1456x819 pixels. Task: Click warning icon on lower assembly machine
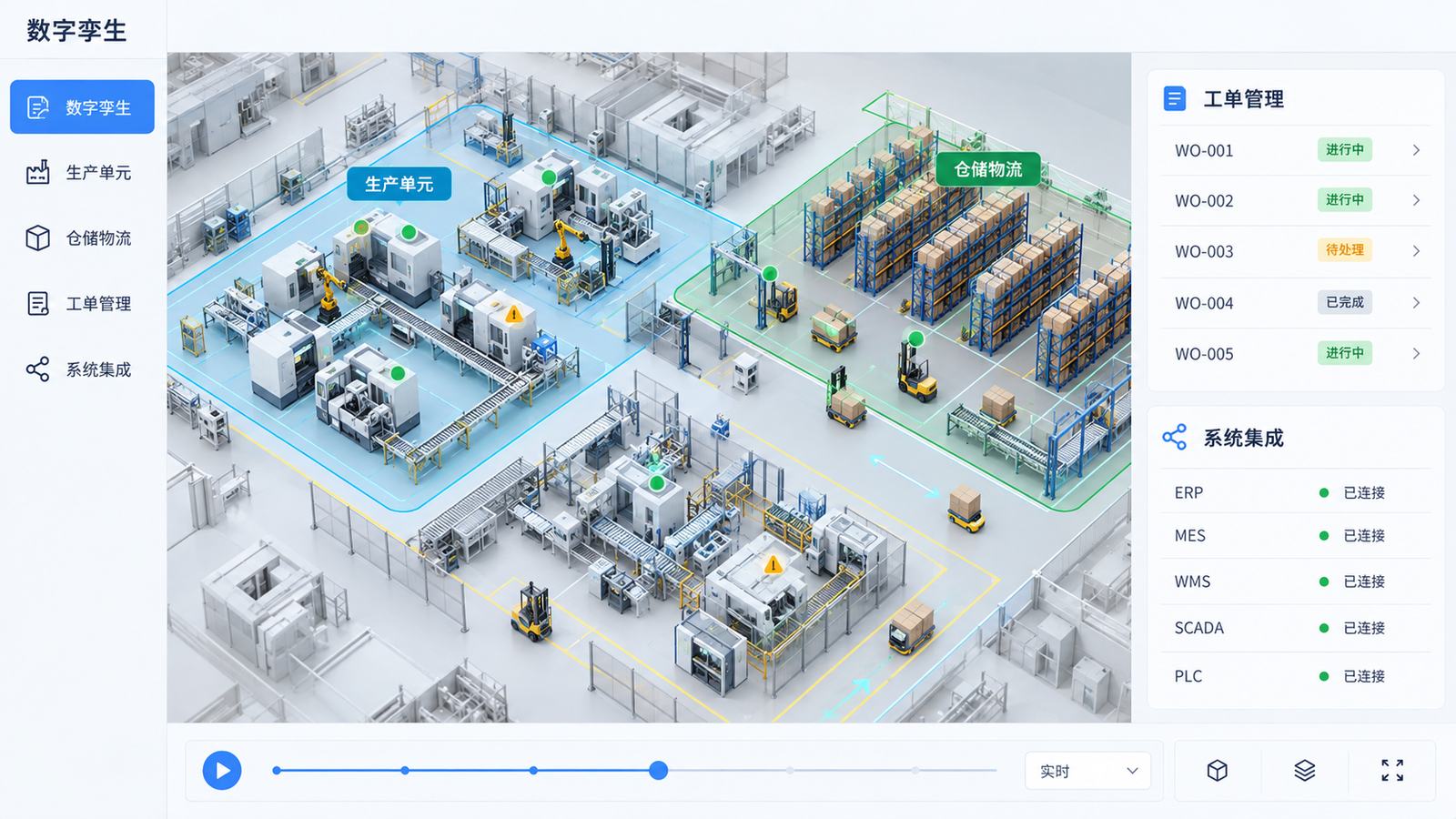tap(773, 565)
